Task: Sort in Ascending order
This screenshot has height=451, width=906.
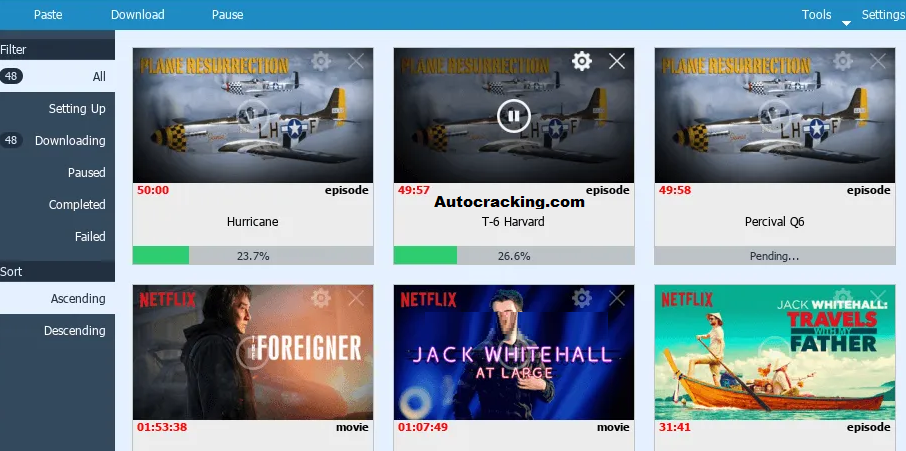Action: click(57, 299)
